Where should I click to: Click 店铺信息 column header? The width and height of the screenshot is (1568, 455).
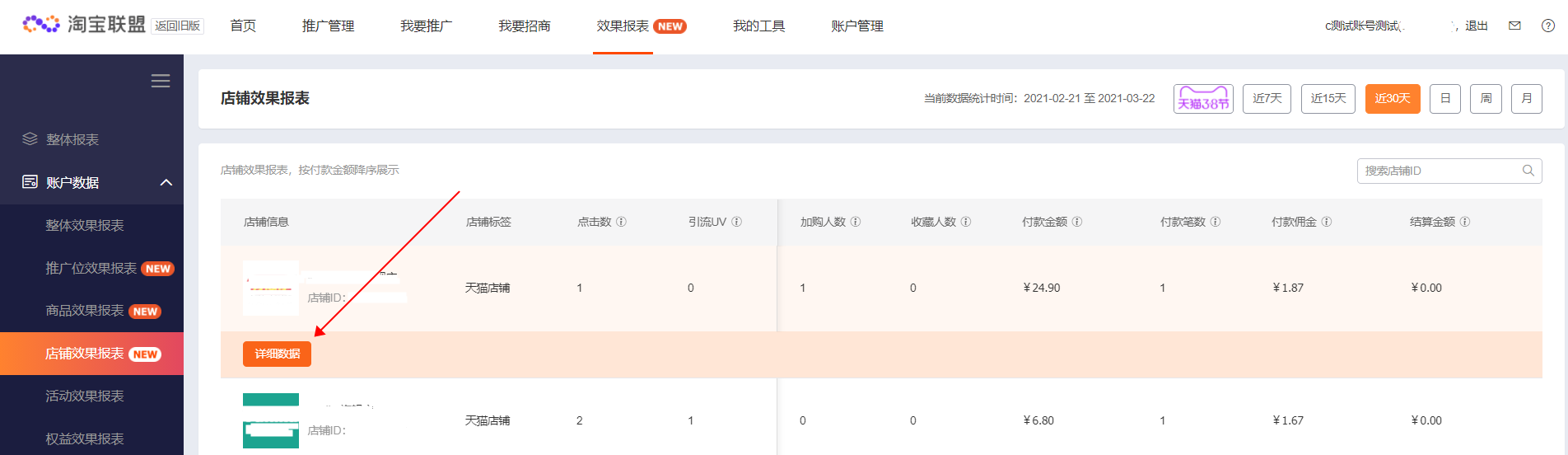coord(266,222)
